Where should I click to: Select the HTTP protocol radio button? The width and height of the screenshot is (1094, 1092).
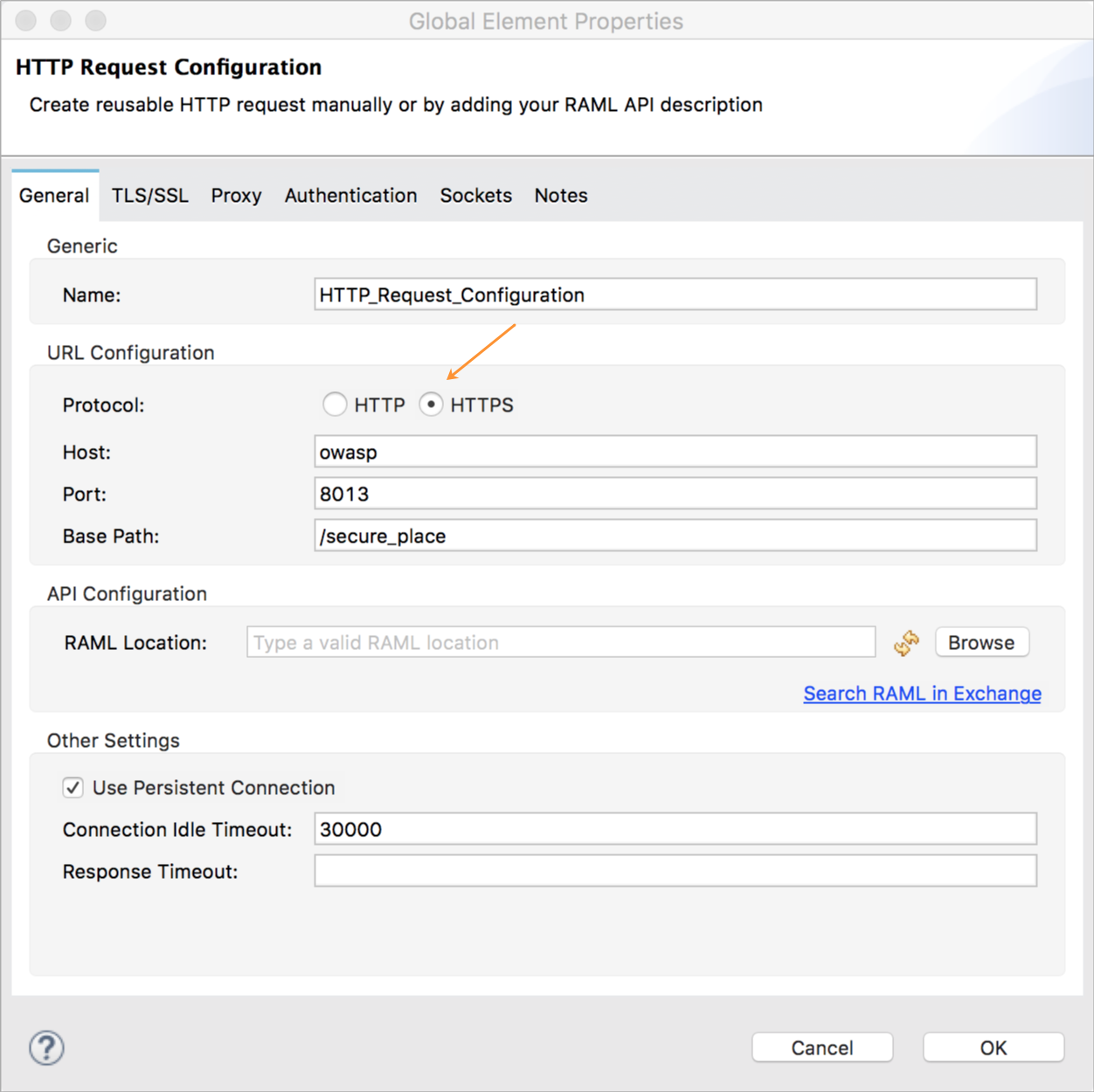pos(335,404)
